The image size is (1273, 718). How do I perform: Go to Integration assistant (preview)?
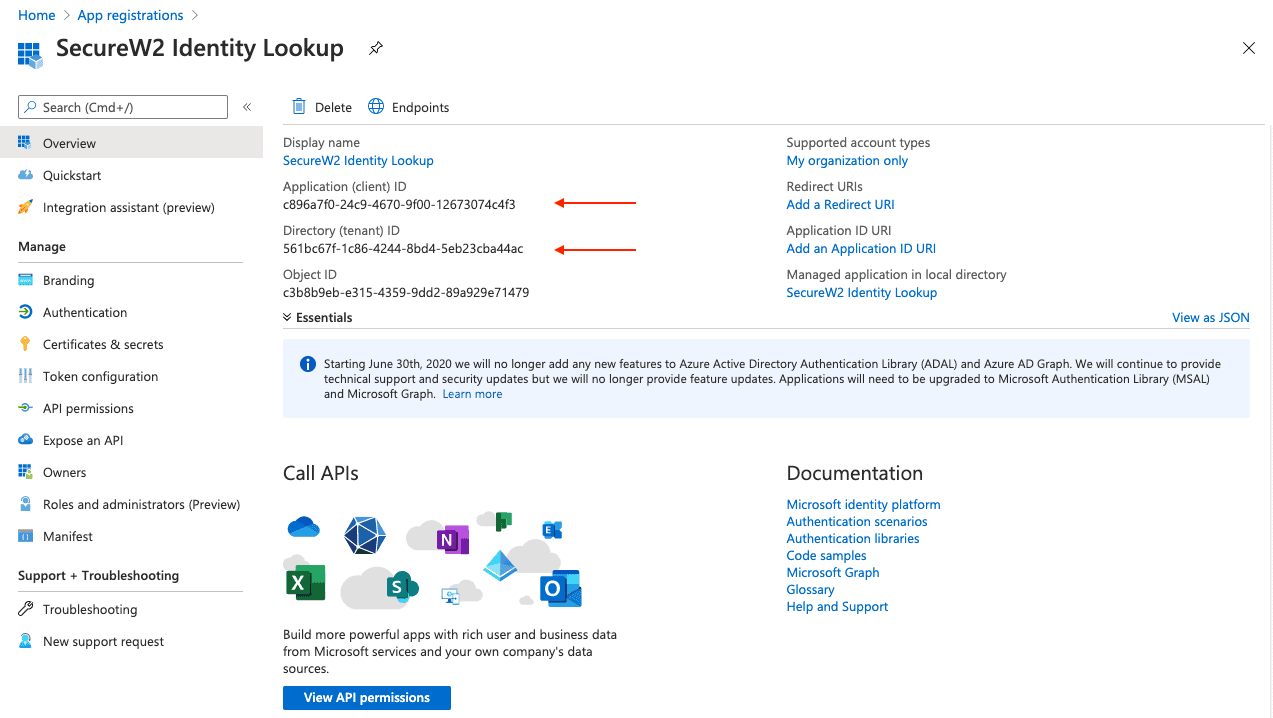pos(131,207)
